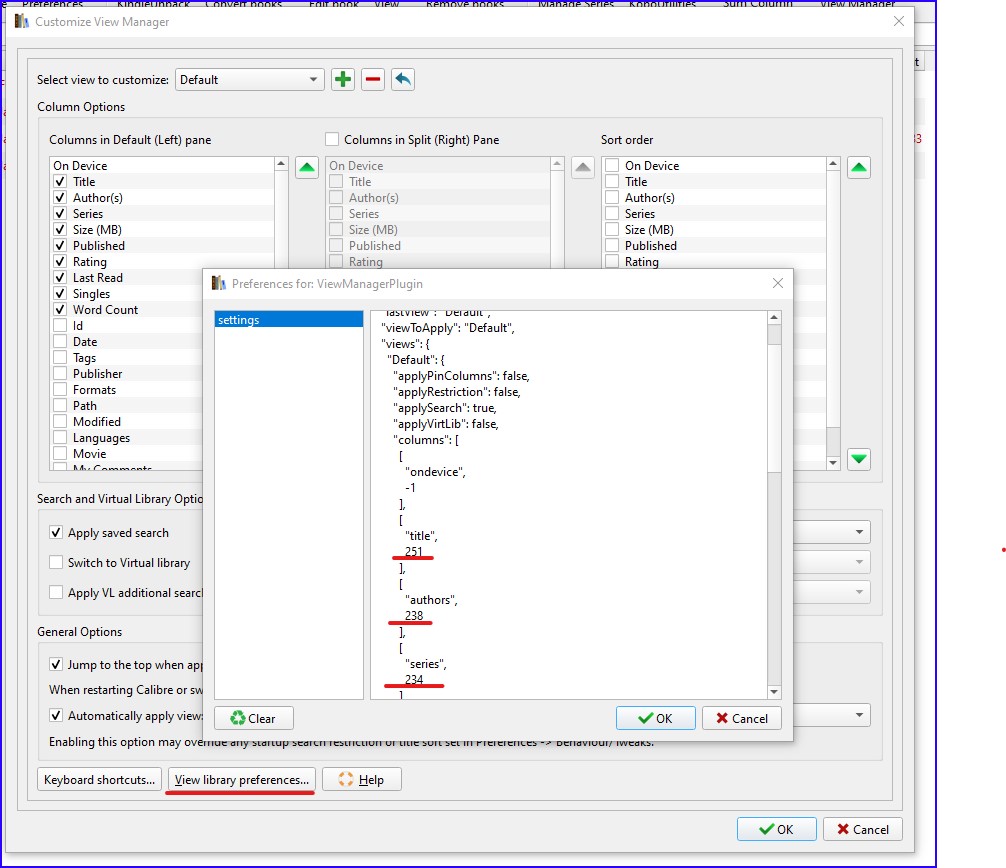Open the Virtual library dropdown arrow
This screenshot has height=868, width=1006.
(x=859, y=562)
